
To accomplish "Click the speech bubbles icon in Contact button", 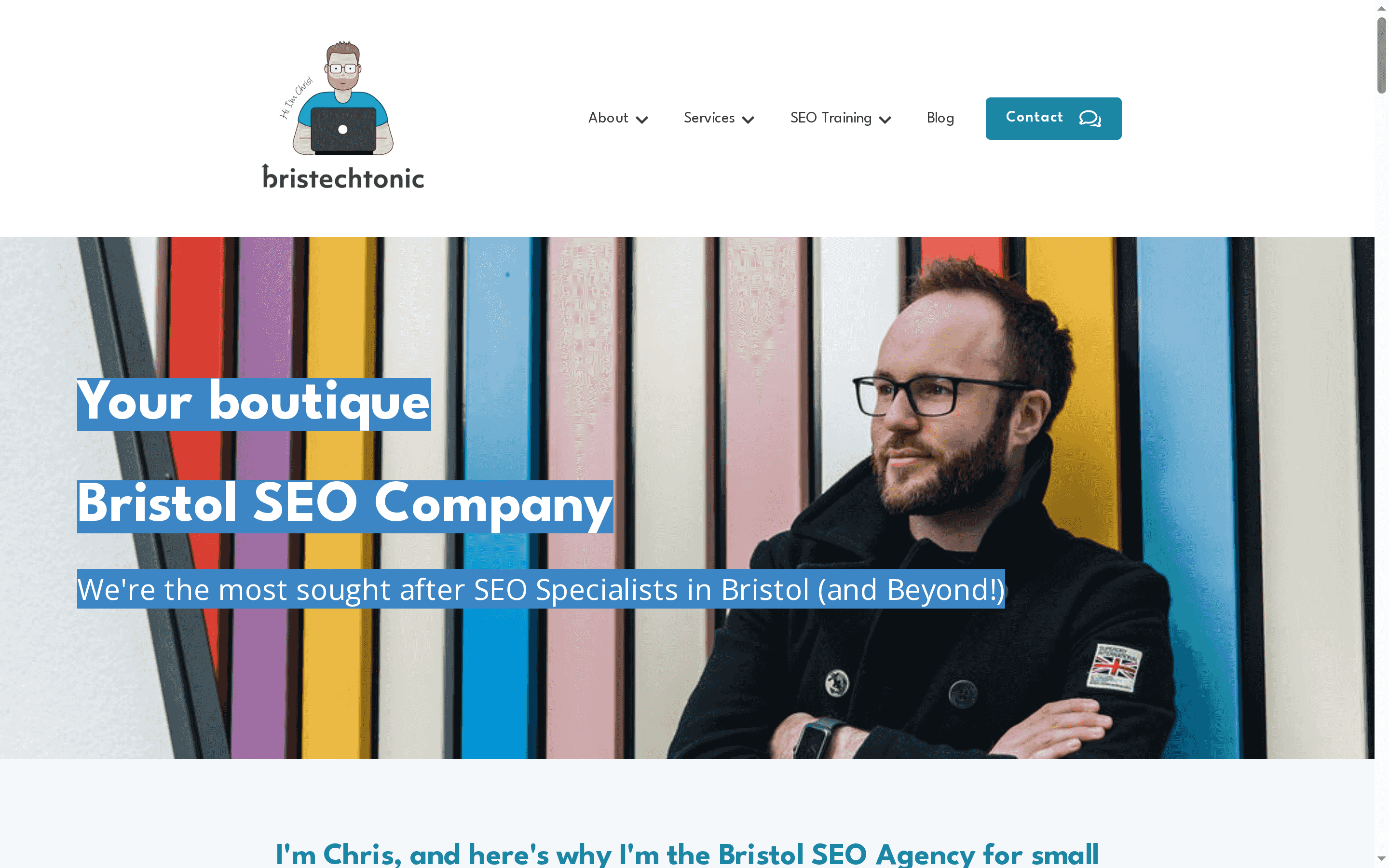I will (1090, 118).
